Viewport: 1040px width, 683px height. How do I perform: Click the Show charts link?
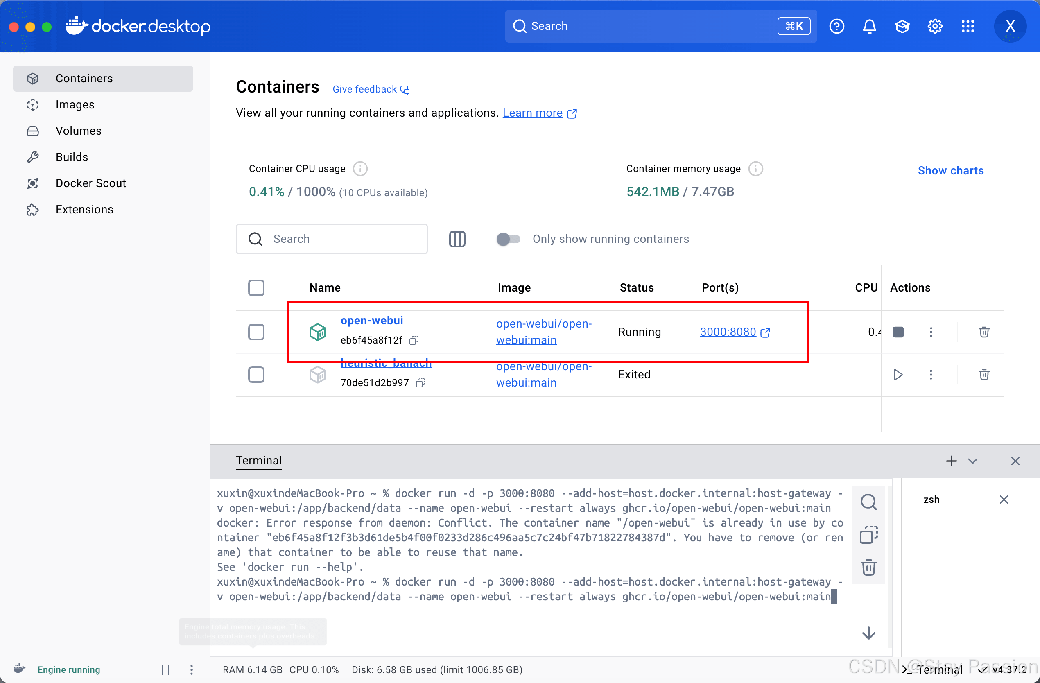[x=950, y=170]
